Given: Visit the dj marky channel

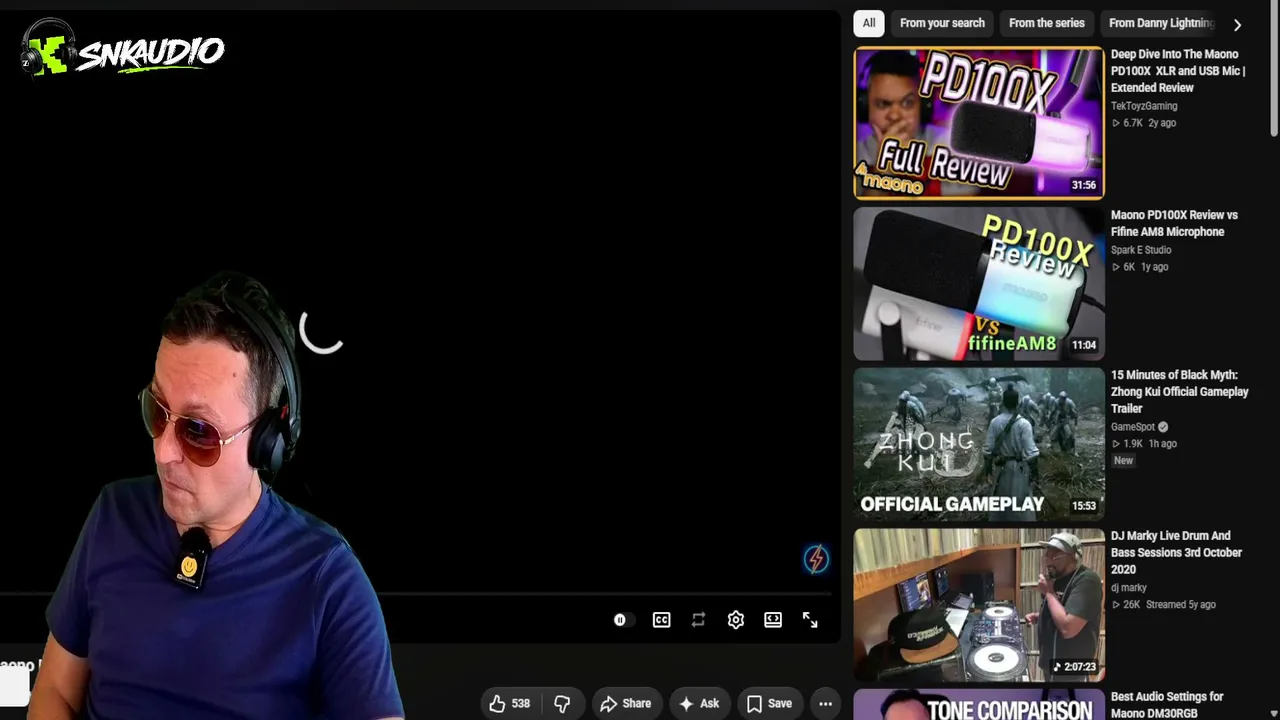Looking at the screenshot, I should (x=1129, y=588).
